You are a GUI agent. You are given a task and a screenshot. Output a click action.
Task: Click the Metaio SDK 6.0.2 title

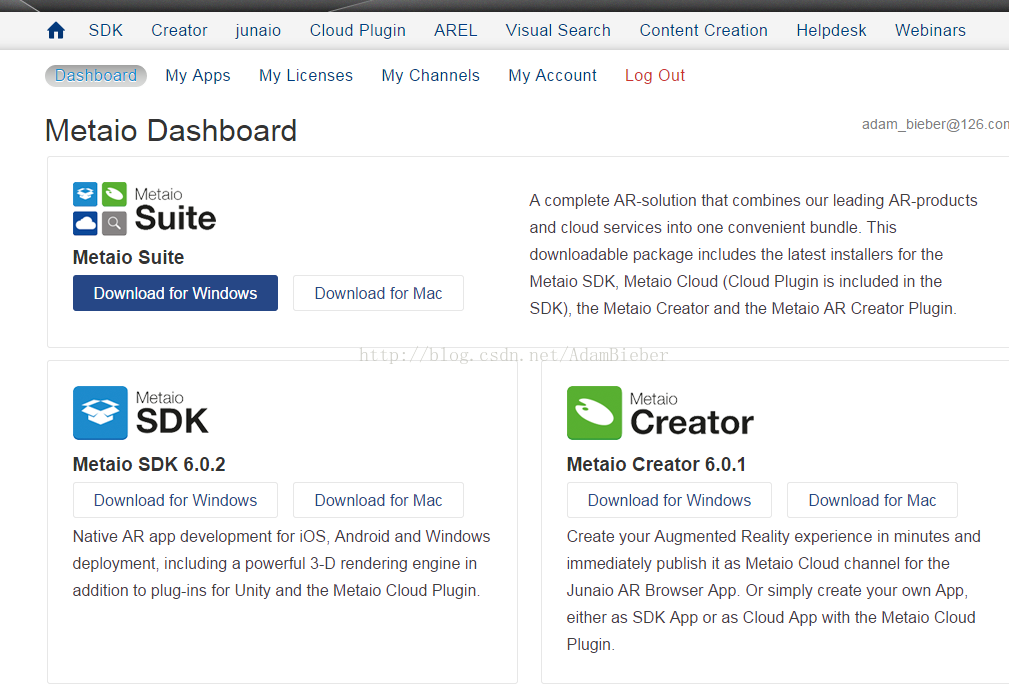coord(149,464)
